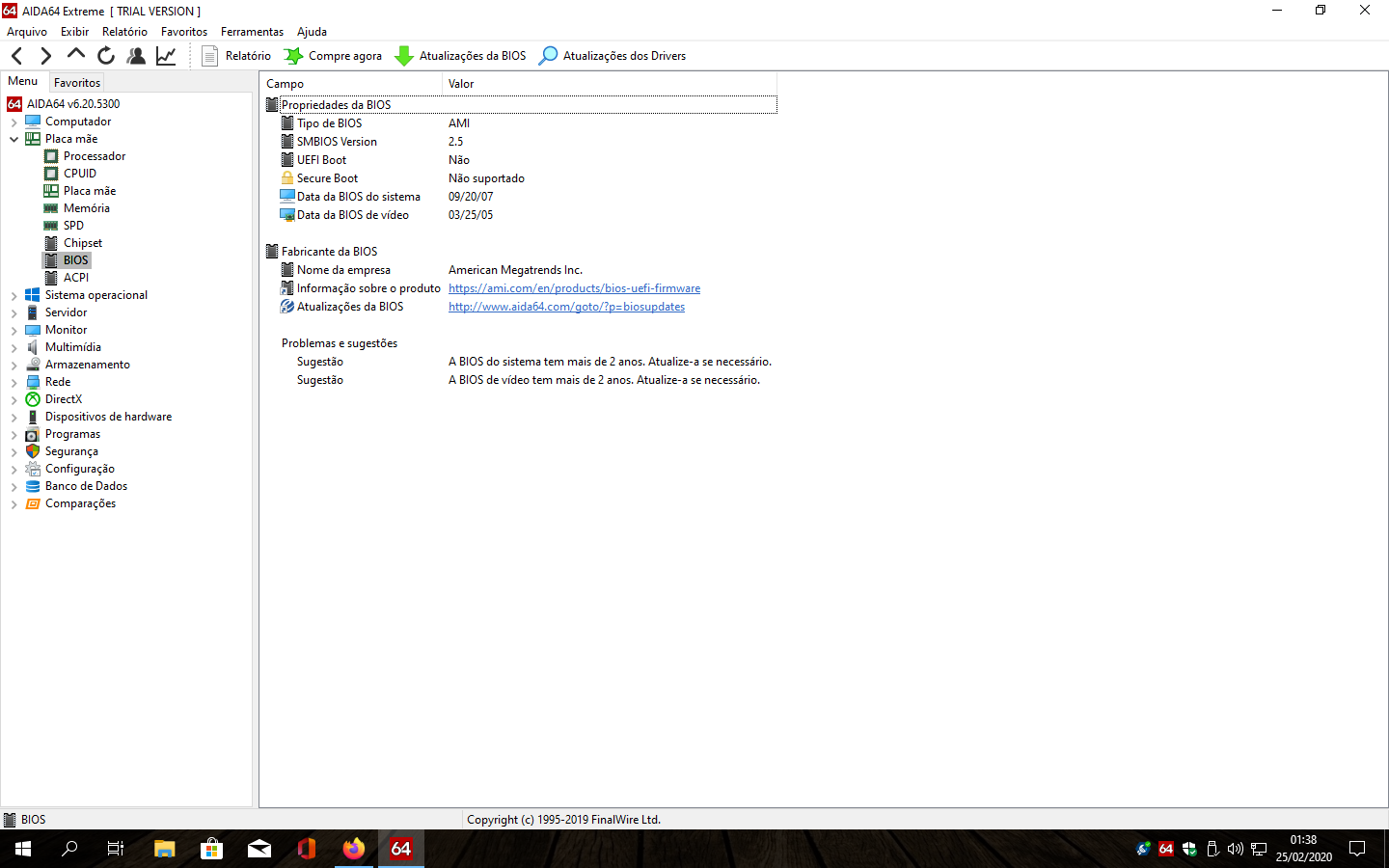Click the Back navigation arrow

tap(16, 56)
